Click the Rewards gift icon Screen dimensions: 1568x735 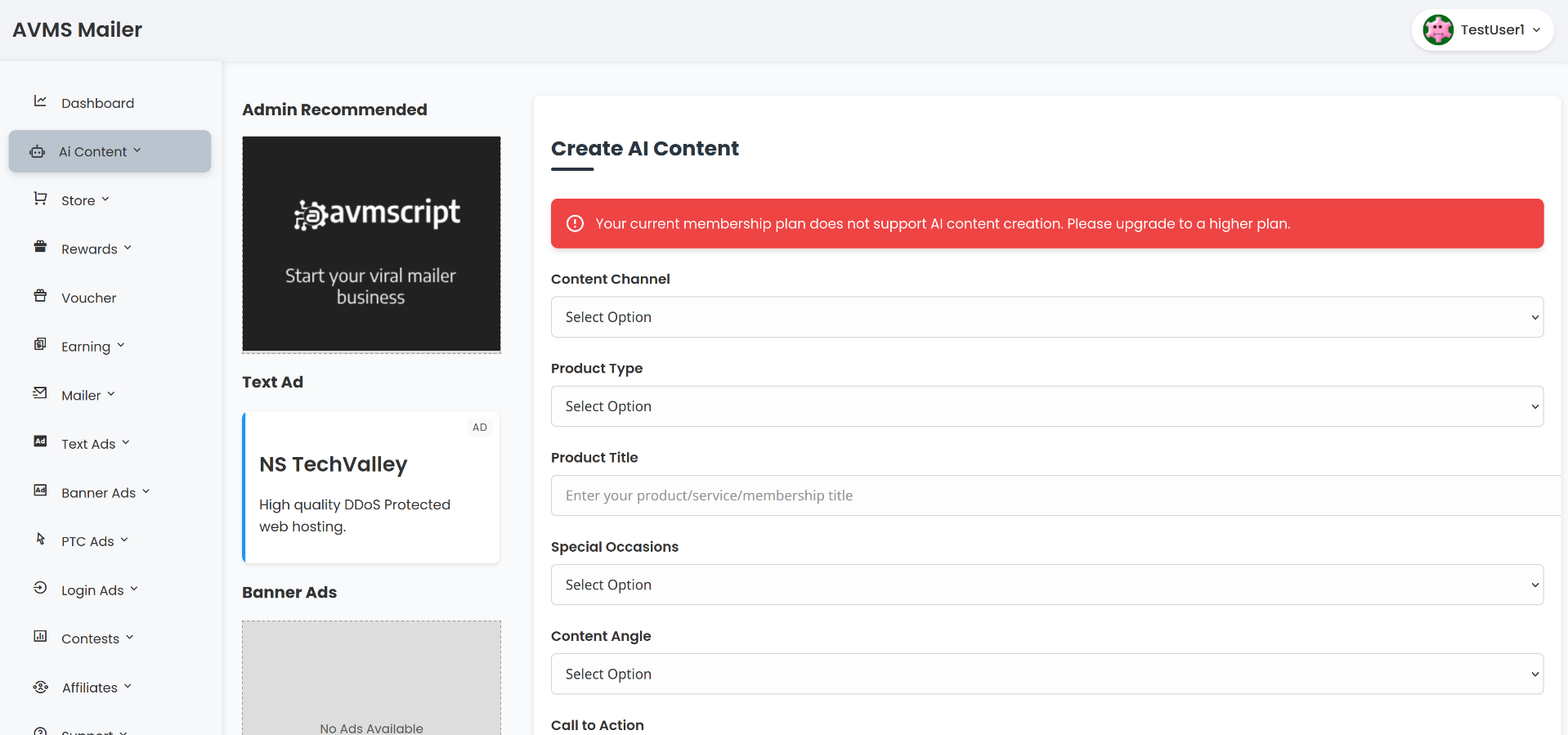(40, 247)
